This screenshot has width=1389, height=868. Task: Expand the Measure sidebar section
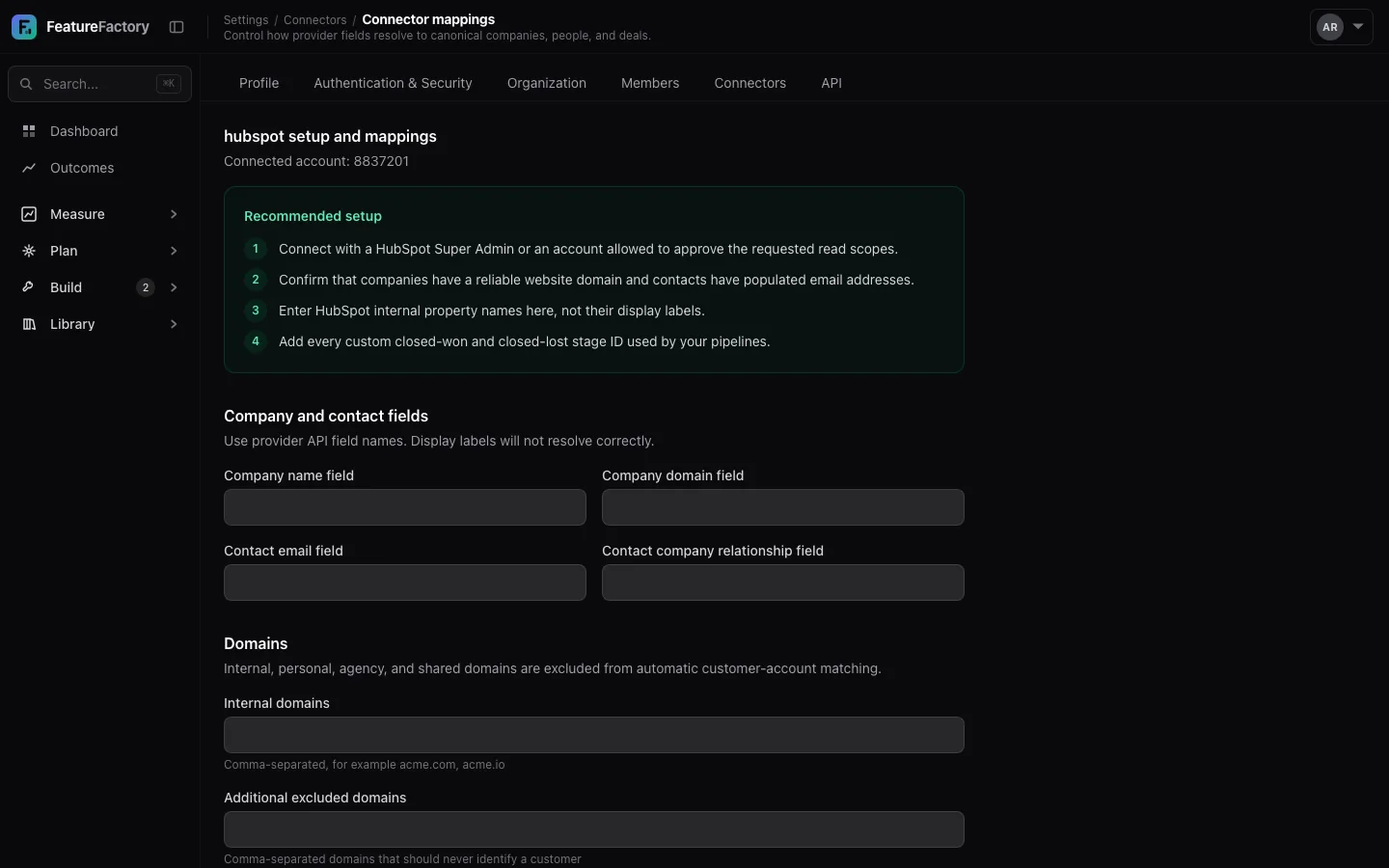pyautogui.click(x=174, y=214)
